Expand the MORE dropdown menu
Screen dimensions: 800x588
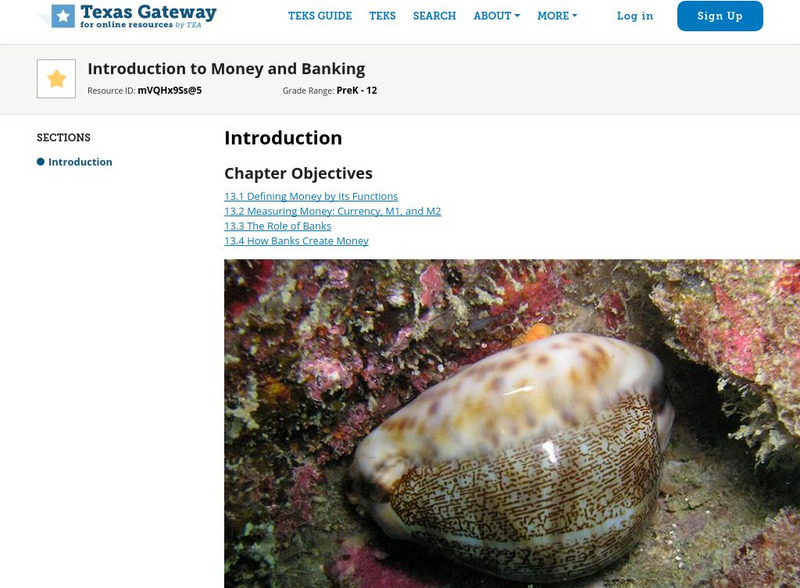coord(557,16)
